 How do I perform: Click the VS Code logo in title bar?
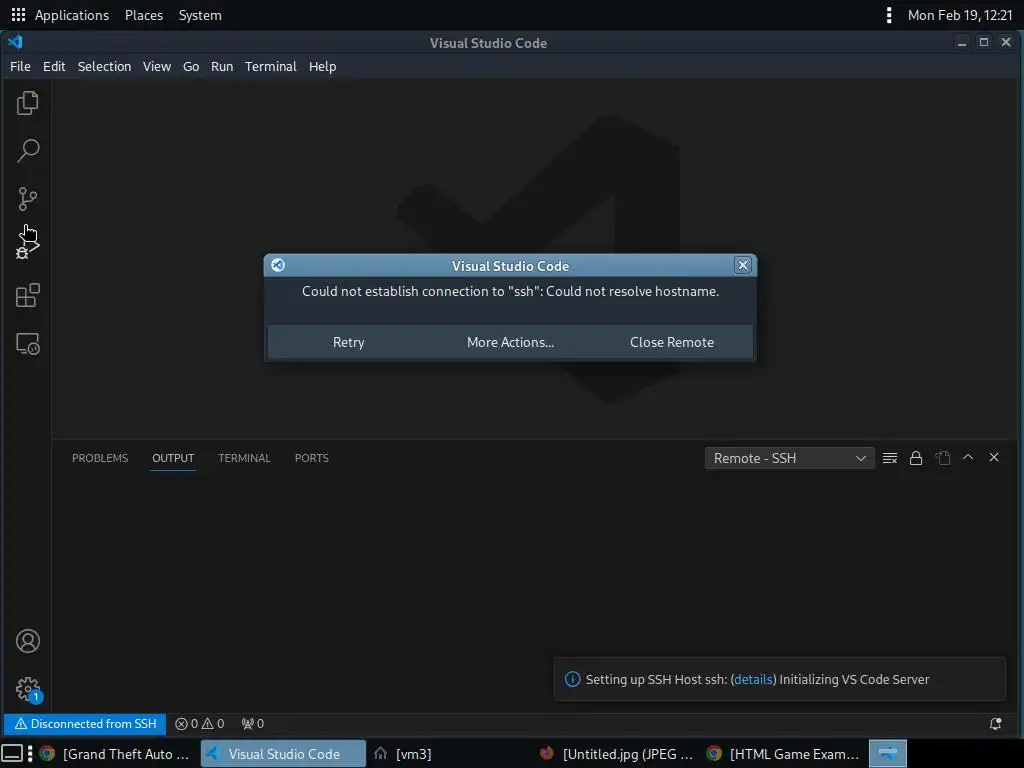[x=15, y=42]
